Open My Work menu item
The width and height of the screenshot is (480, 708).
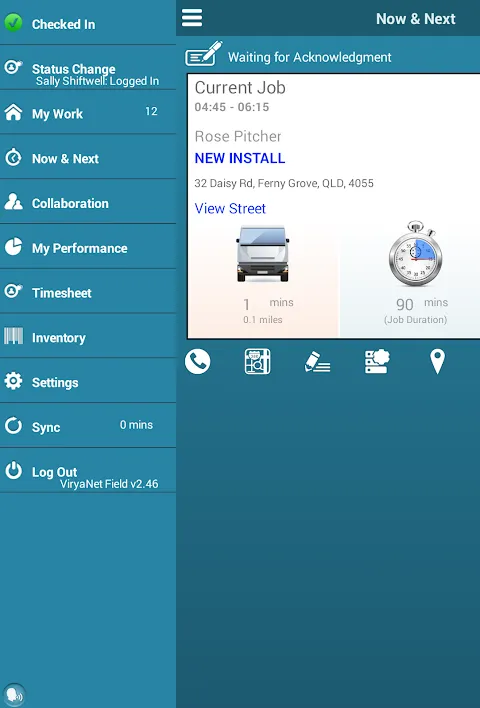[88, 112]
